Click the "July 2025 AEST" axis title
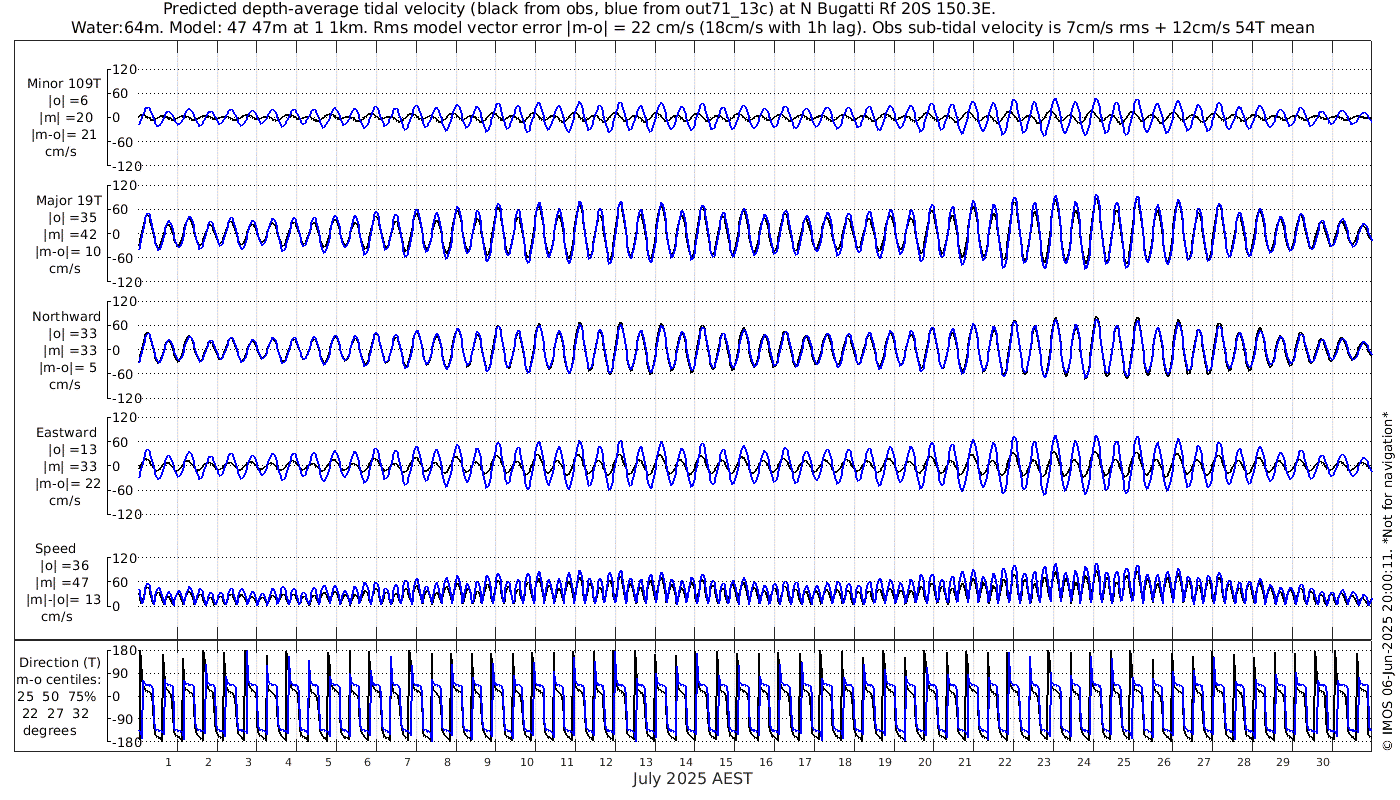This screenshot has height=800, width=1400. pos(692,778)
